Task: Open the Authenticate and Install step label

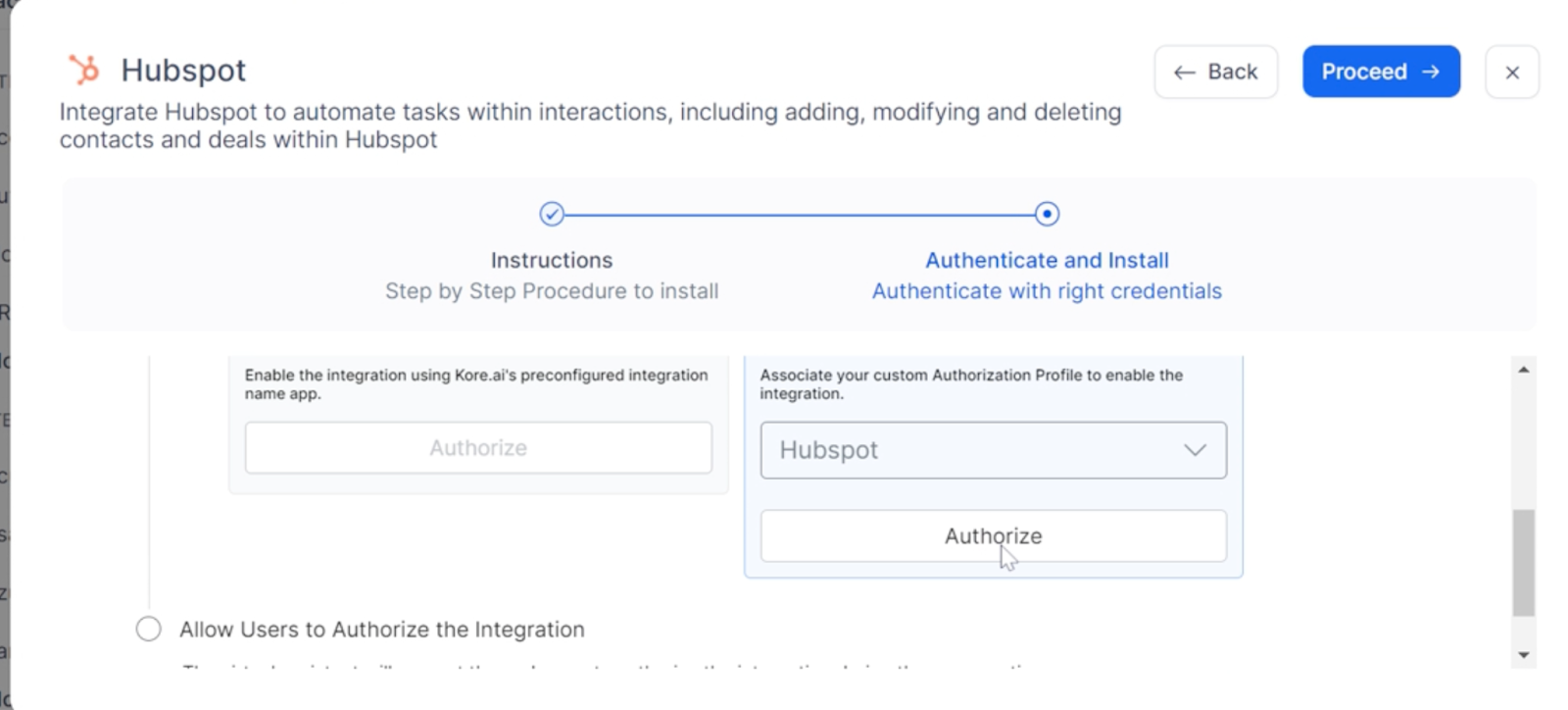Action: click(1047, 260)
